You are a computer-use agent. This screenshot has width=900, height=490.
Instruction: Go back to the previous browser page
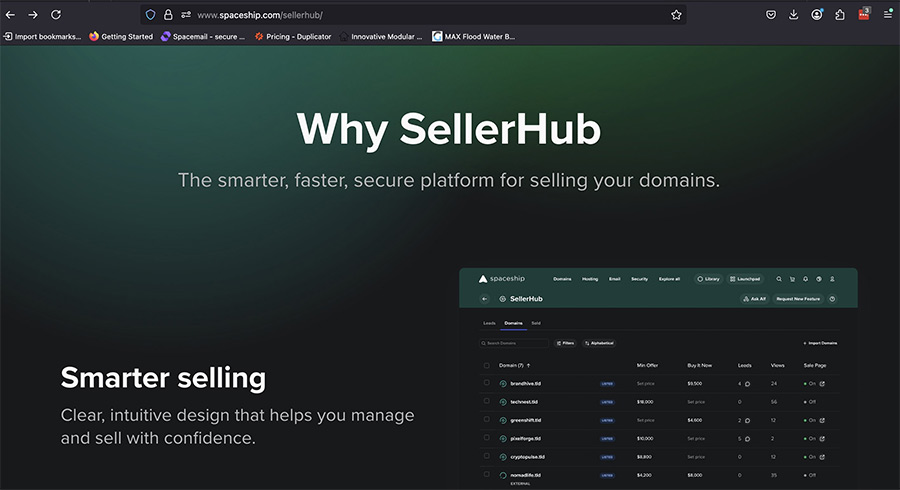(10, 15)
